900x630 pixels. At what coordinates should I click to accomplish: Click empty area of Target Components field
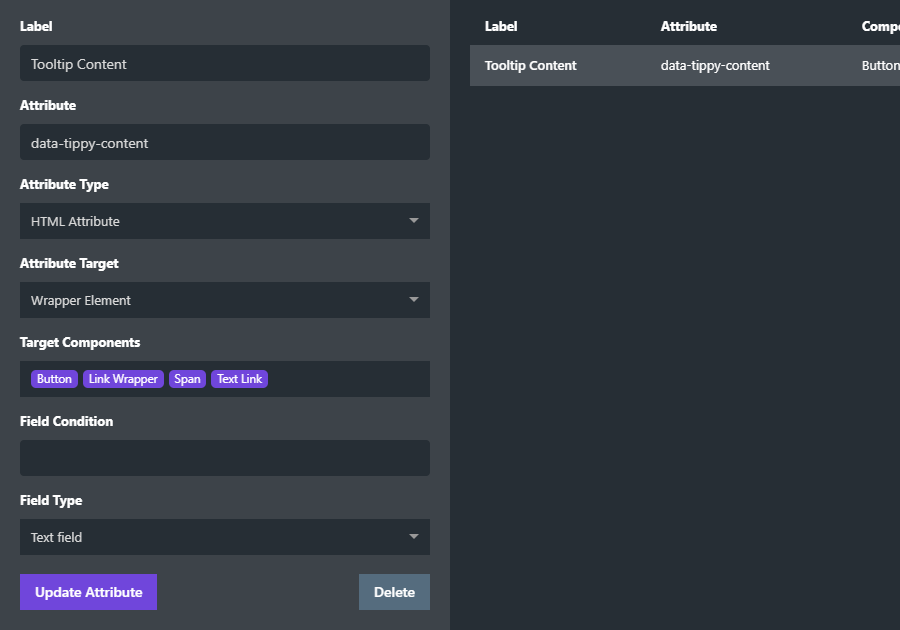348,379
